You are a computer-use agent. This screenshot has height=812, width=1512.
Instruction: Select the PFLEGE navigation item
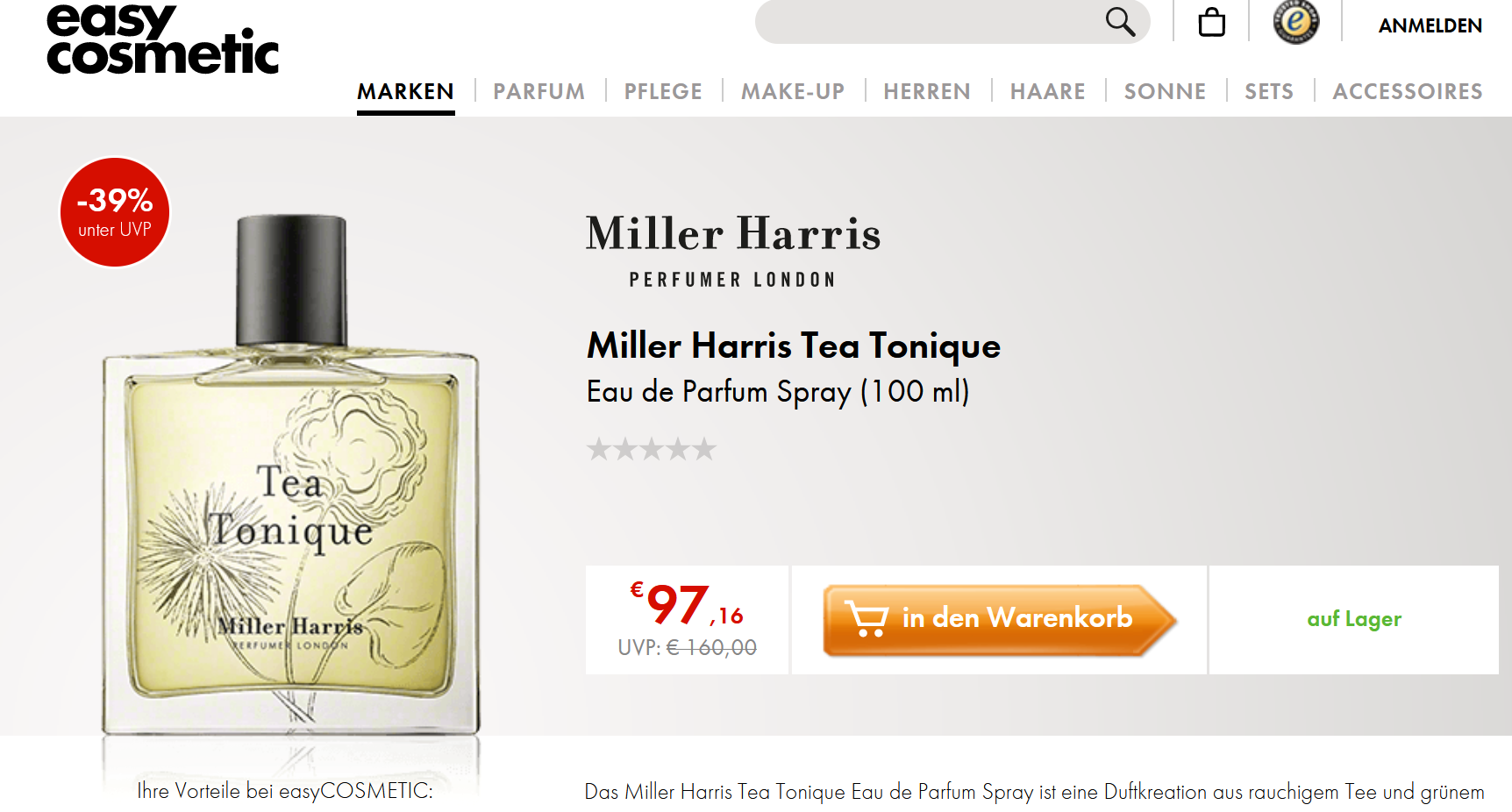(x=663, y=92)
